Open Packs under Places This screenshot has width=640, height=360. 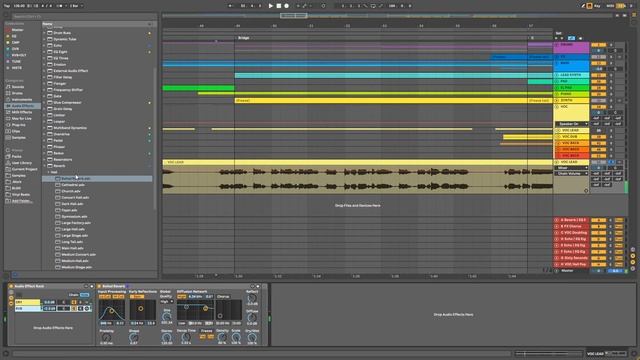click(16, 156)
